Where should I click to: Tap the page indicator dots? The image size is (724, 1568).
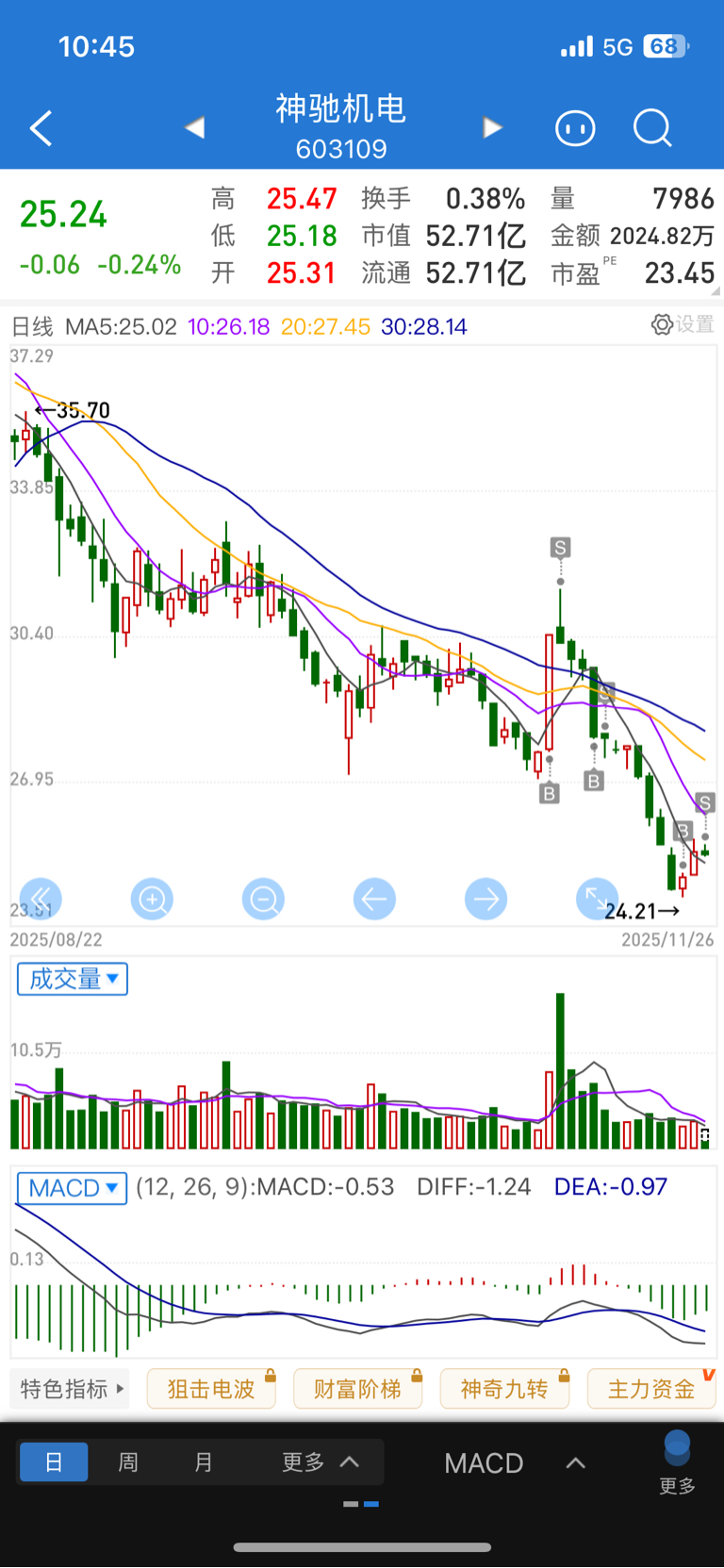coord(362,1504)
